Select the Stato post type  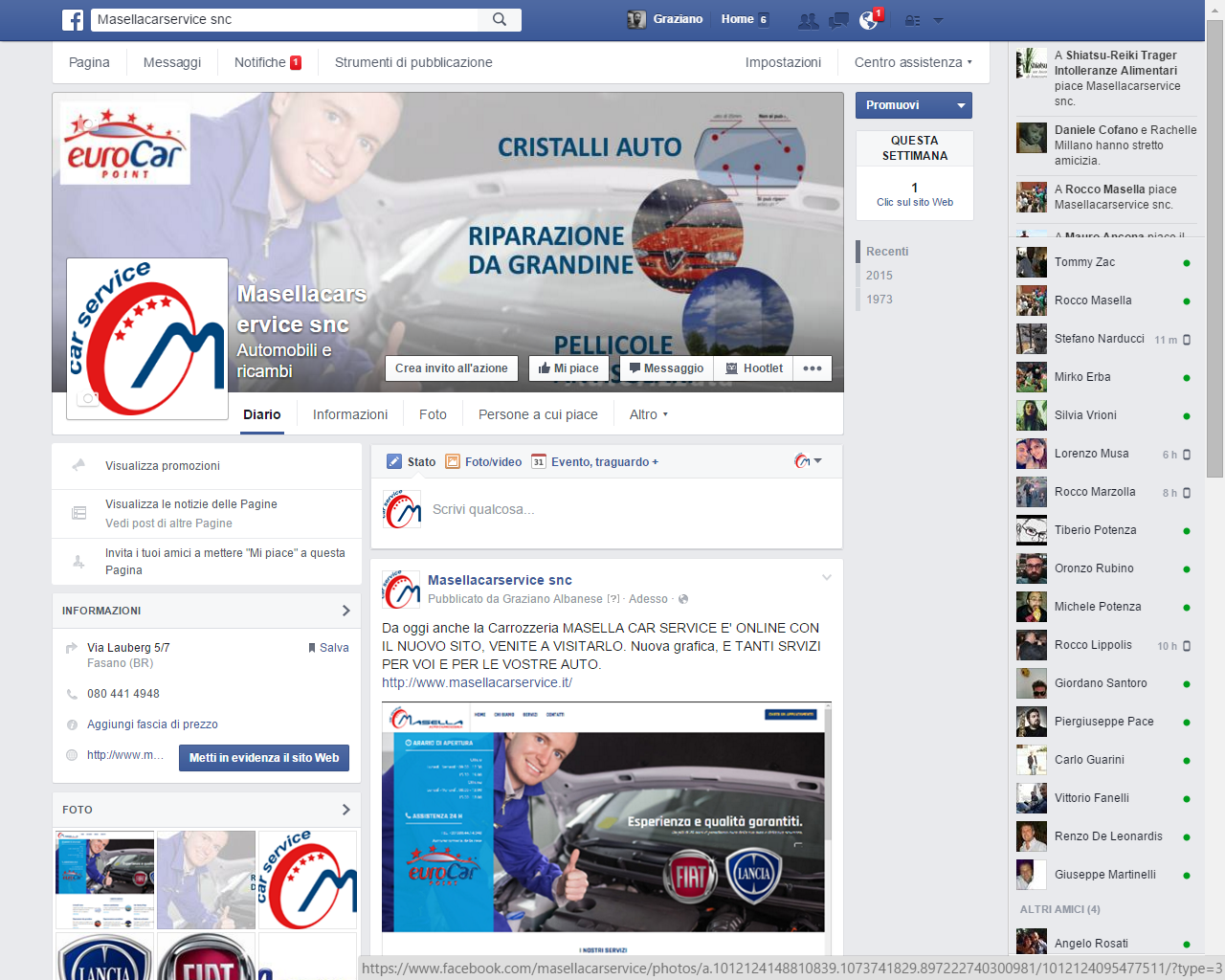(412, 461)
